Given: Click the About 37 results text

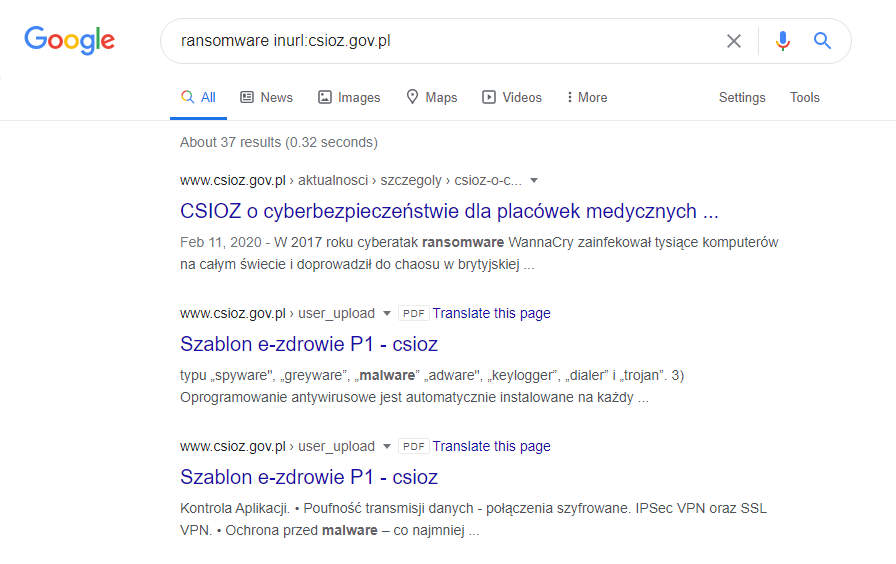Looking at the screenshot, I should tap(279, 142).
